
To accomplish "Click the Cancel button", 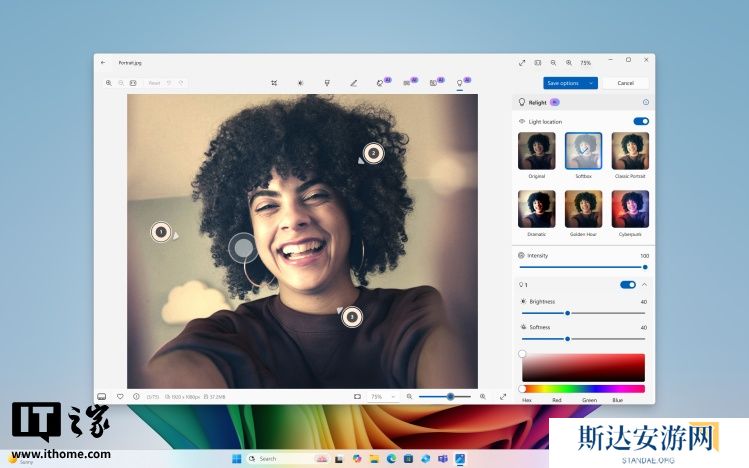I will 625,83.
